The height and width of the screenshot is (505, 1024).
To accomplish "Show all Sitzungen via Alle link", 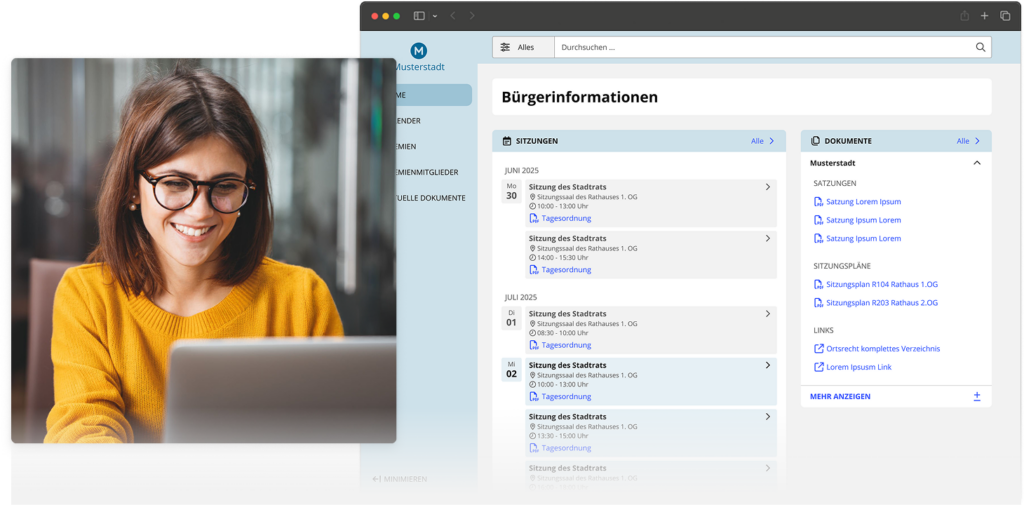I will (x=762, y=141).
